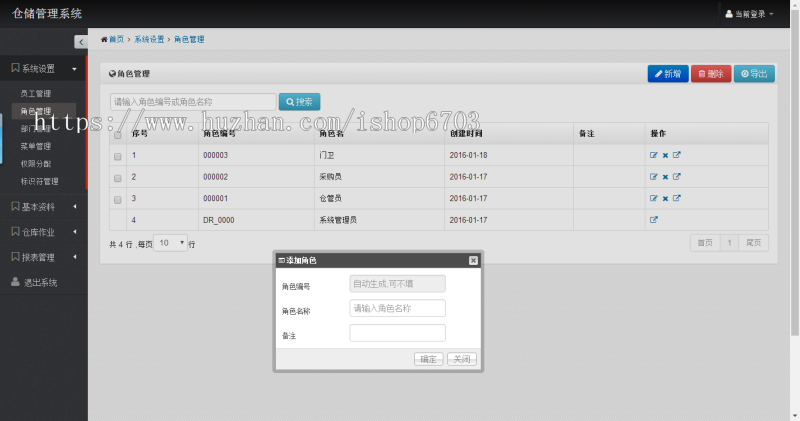Select all rows with header checkbox

117,135
